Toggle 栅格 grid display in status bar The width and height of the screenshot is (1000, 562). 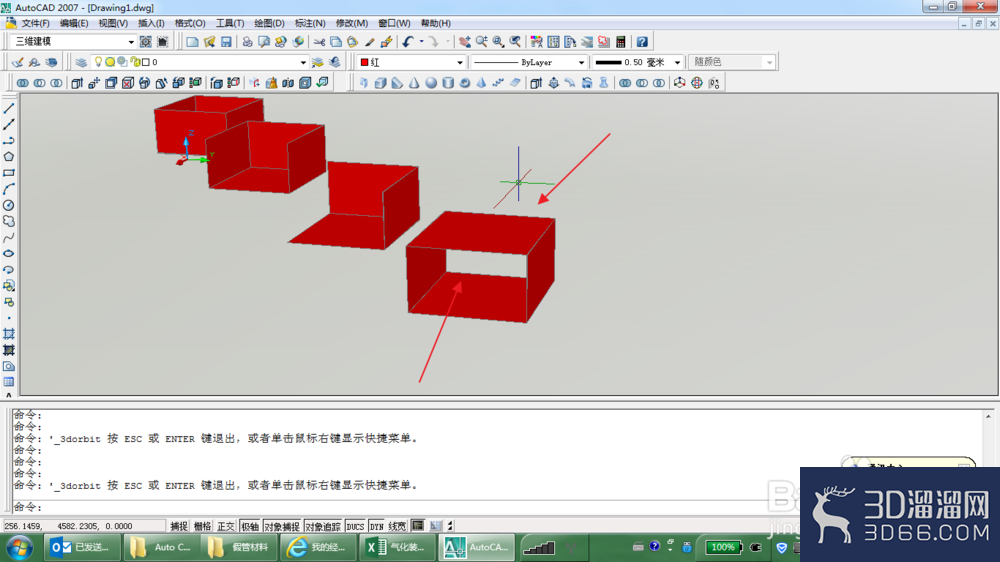coord(202,526)
